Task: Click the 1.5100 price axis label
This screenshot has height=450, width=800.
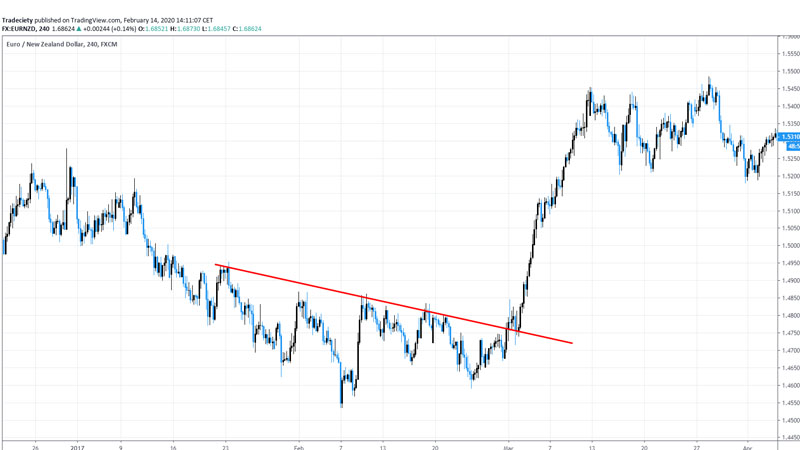Action: click(x=791, y=211)
